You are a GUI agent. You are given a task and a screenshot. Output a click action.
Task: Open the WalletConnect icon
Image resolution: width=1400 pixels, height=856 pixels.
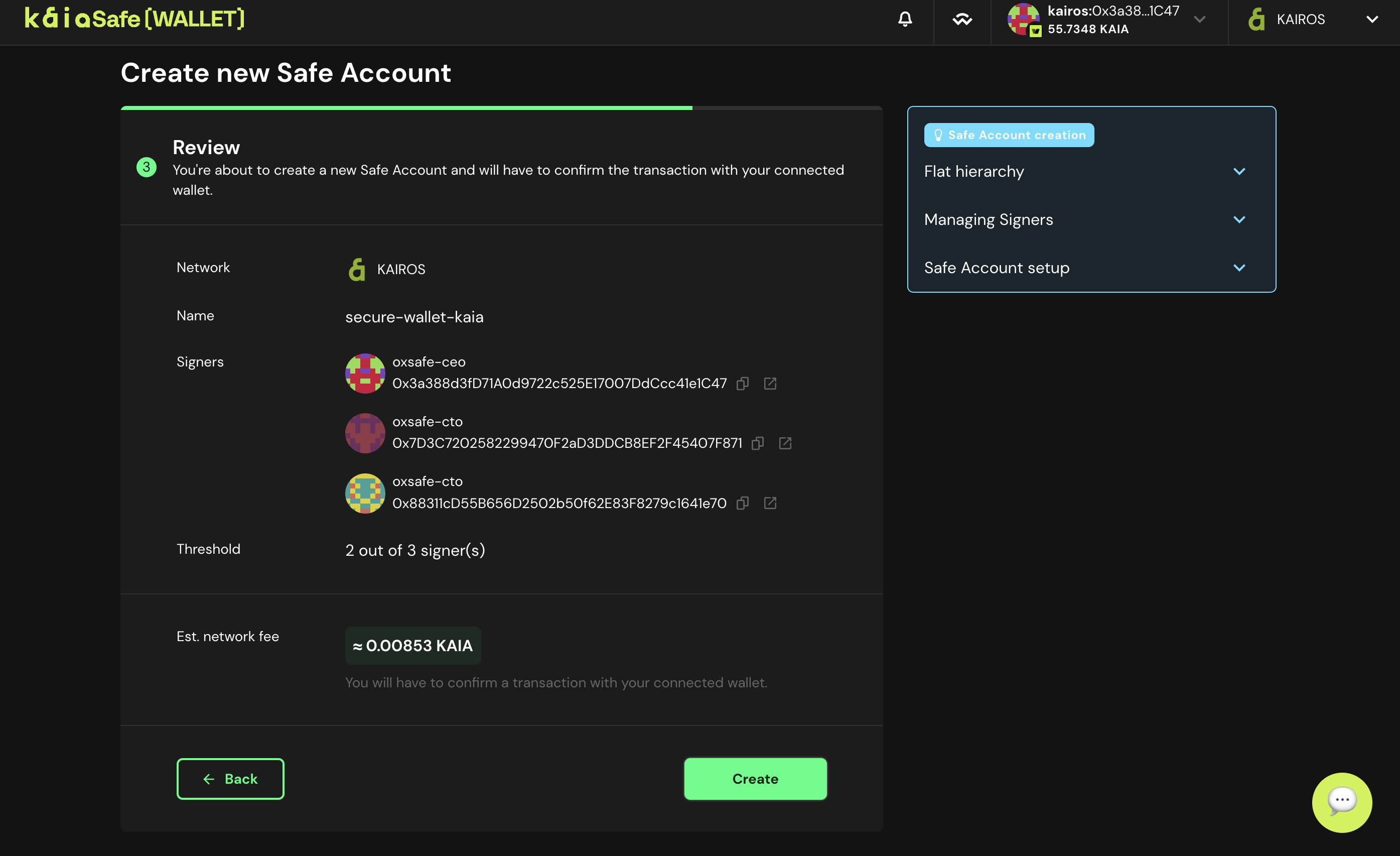(x=962, y=19)
